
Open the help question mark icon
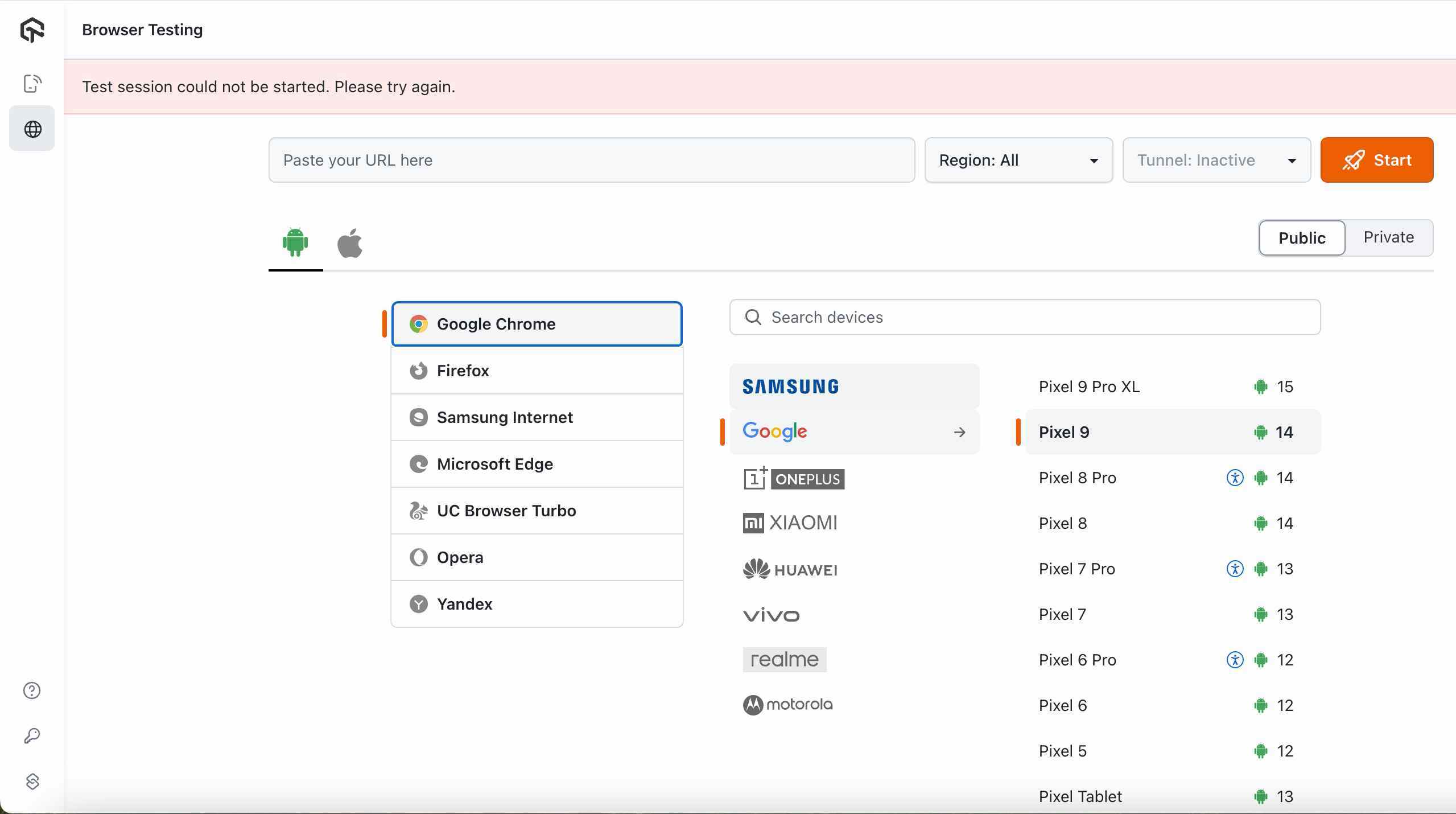coord(32,690)
